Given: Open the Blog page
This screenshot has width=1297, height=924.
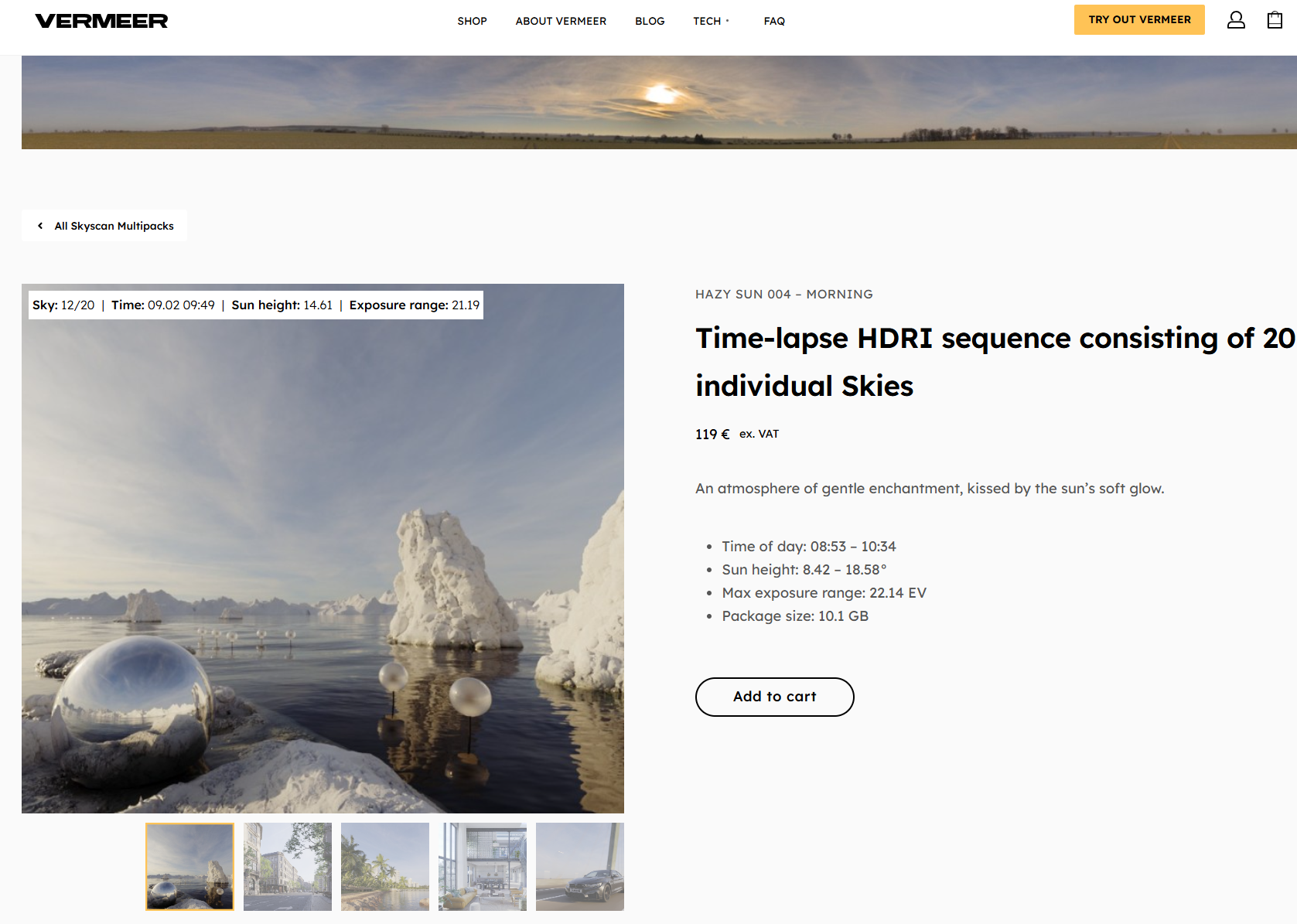Looking at the screenshot, I should click(x=650, y=21).
